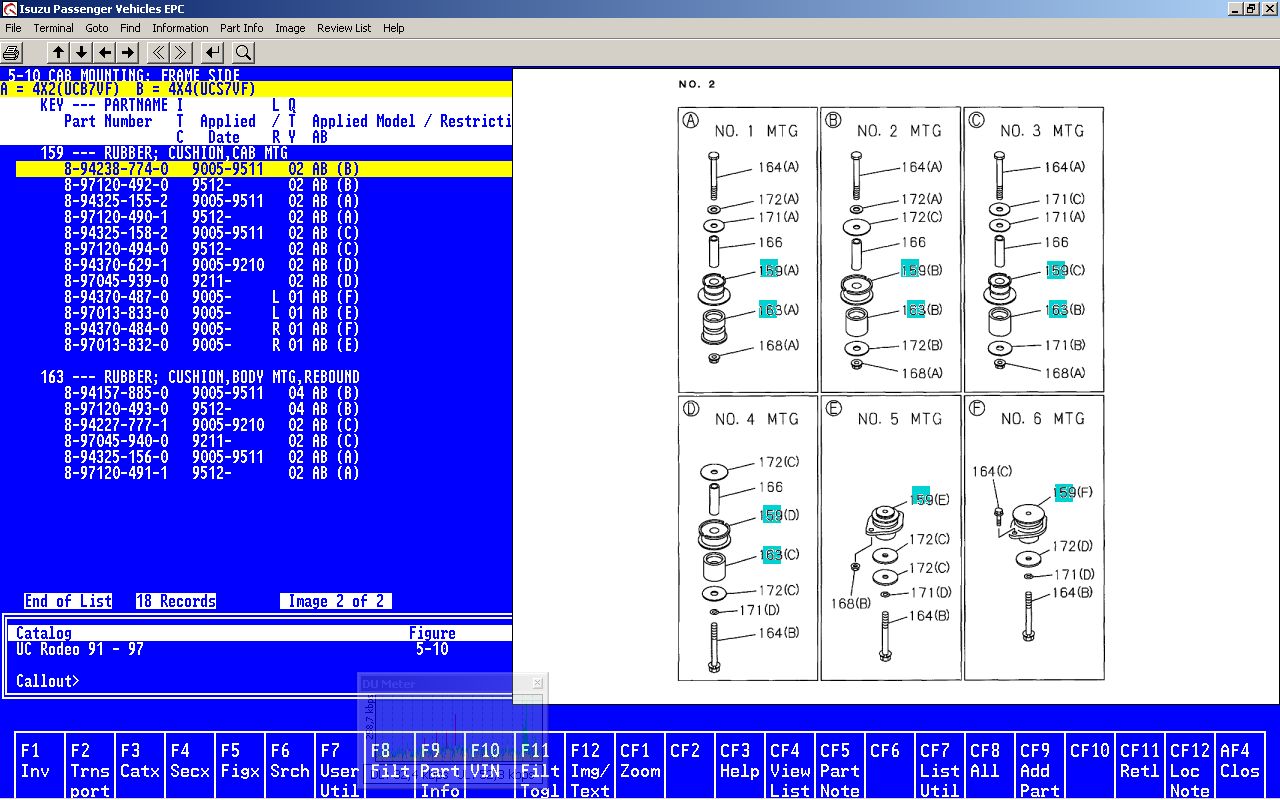The image size is (1280, 800).
Task: Open the Information menu
Action: pyautogui.click(x=180, y=28)
